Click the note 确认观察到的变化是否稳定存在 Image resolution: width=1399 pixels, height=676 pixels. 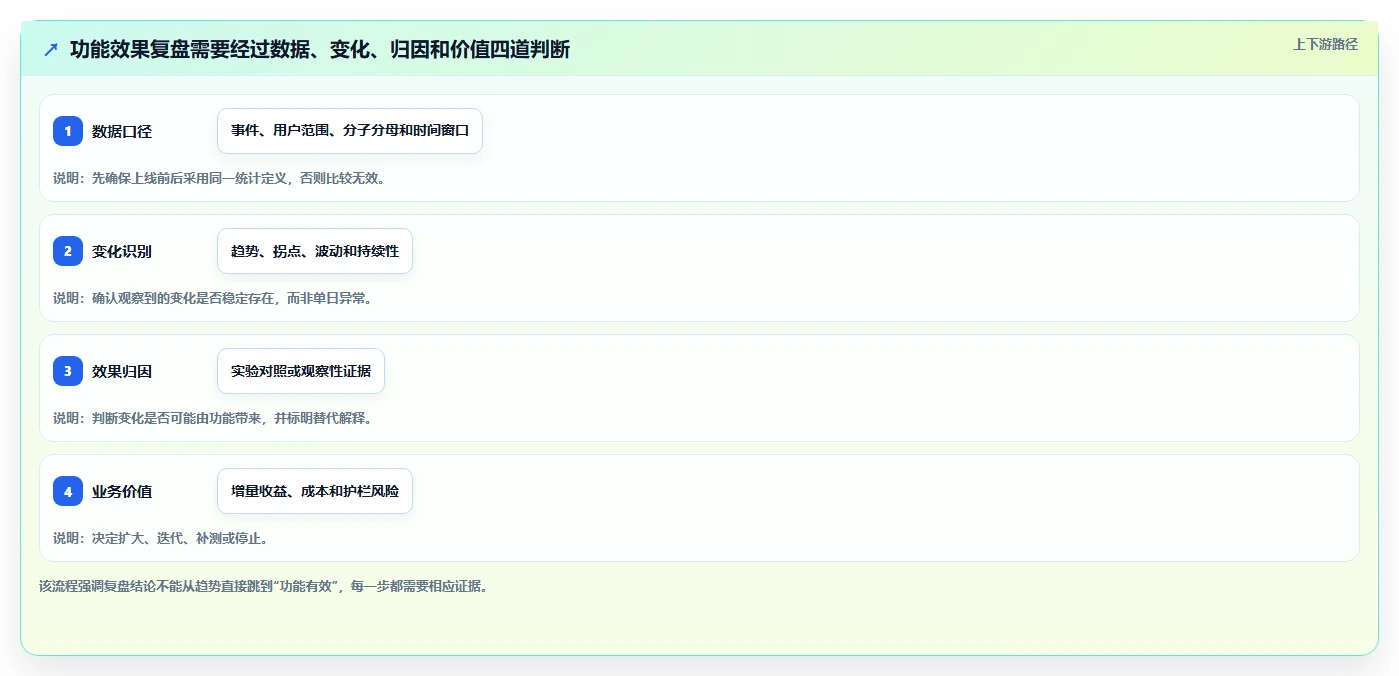click(183, 298)
